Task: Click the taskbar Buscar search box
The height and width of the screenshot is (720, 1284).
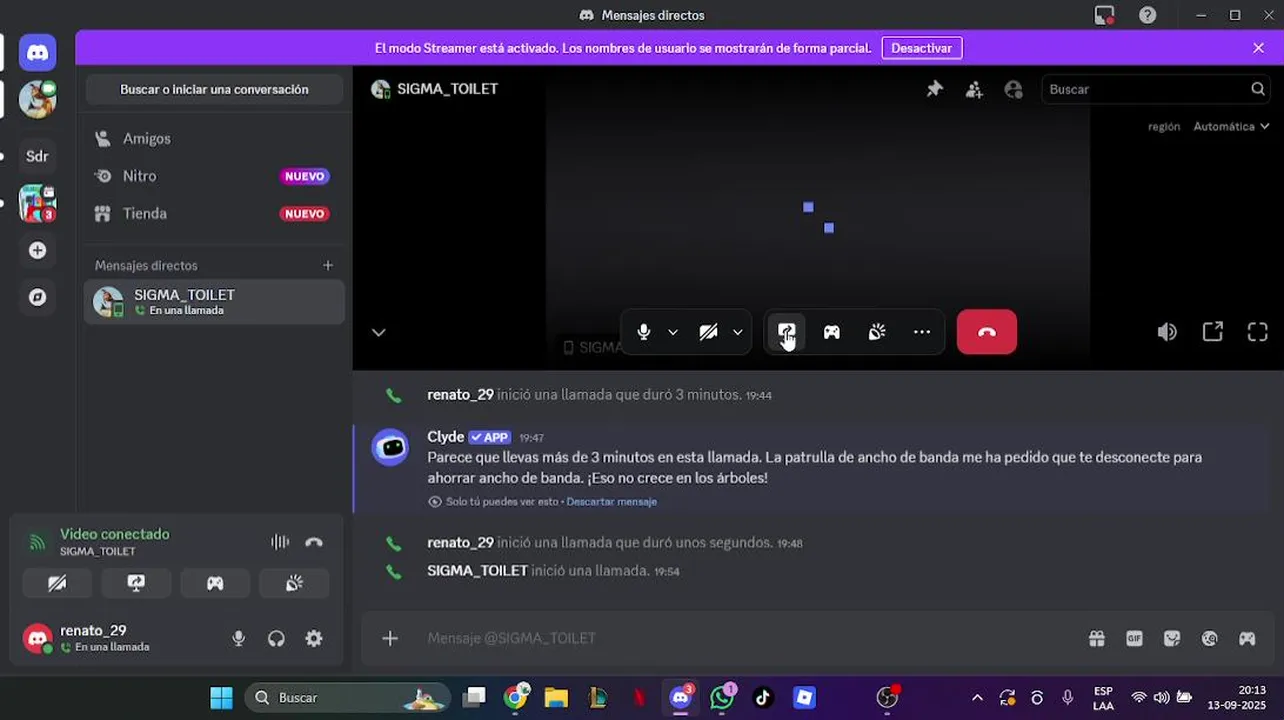Action: 349,698
